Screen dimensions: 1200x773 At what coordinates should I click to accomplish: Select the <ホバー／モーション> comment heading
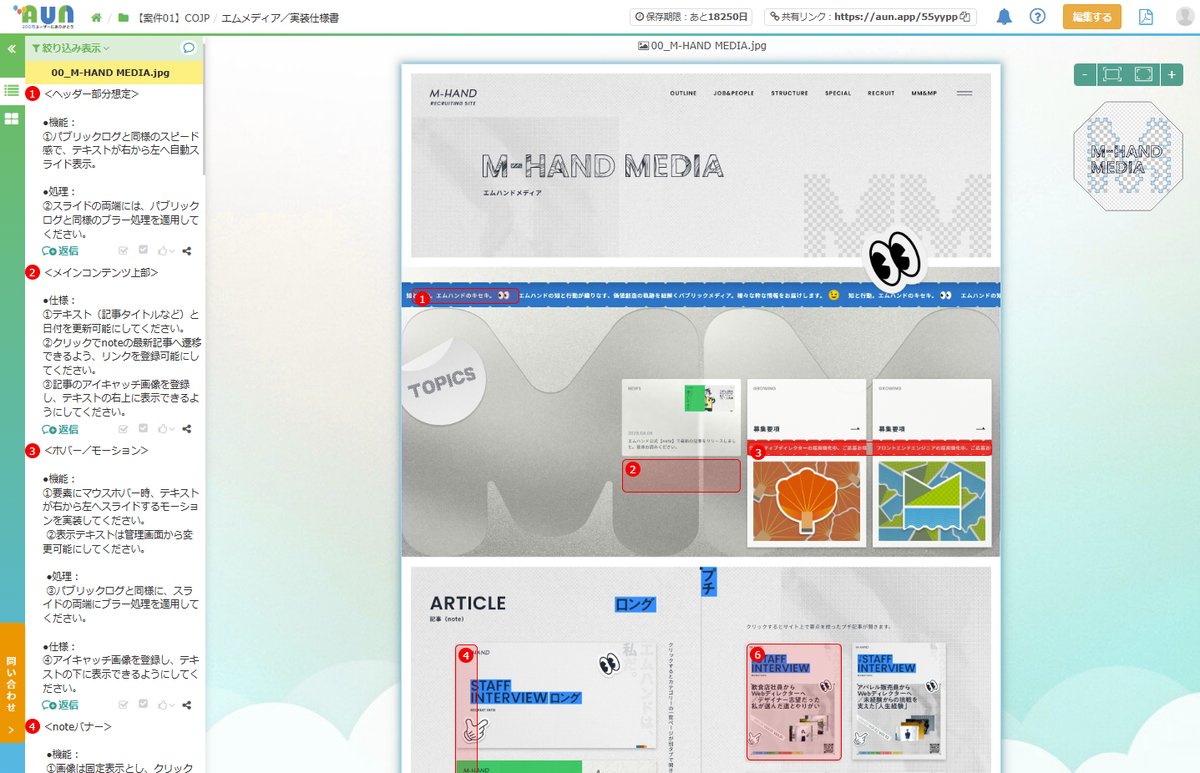(x=96, y=451)
